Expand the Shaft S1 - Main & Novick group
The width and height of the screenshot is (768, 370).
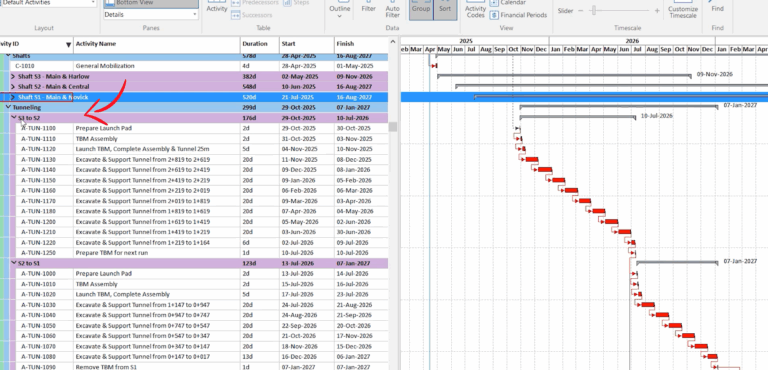[13, 97]
